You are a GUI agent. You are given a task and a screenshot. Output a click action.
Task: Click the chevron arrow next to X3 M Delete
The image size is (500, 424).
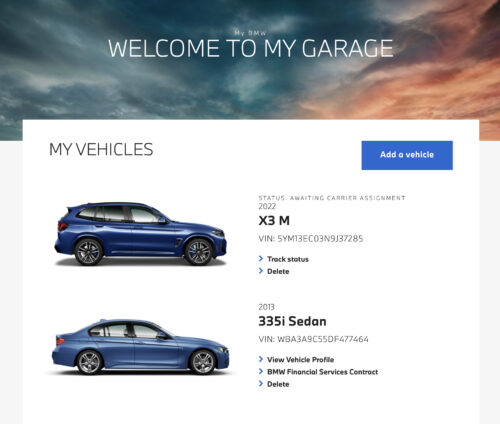click(x=261, y=271)
